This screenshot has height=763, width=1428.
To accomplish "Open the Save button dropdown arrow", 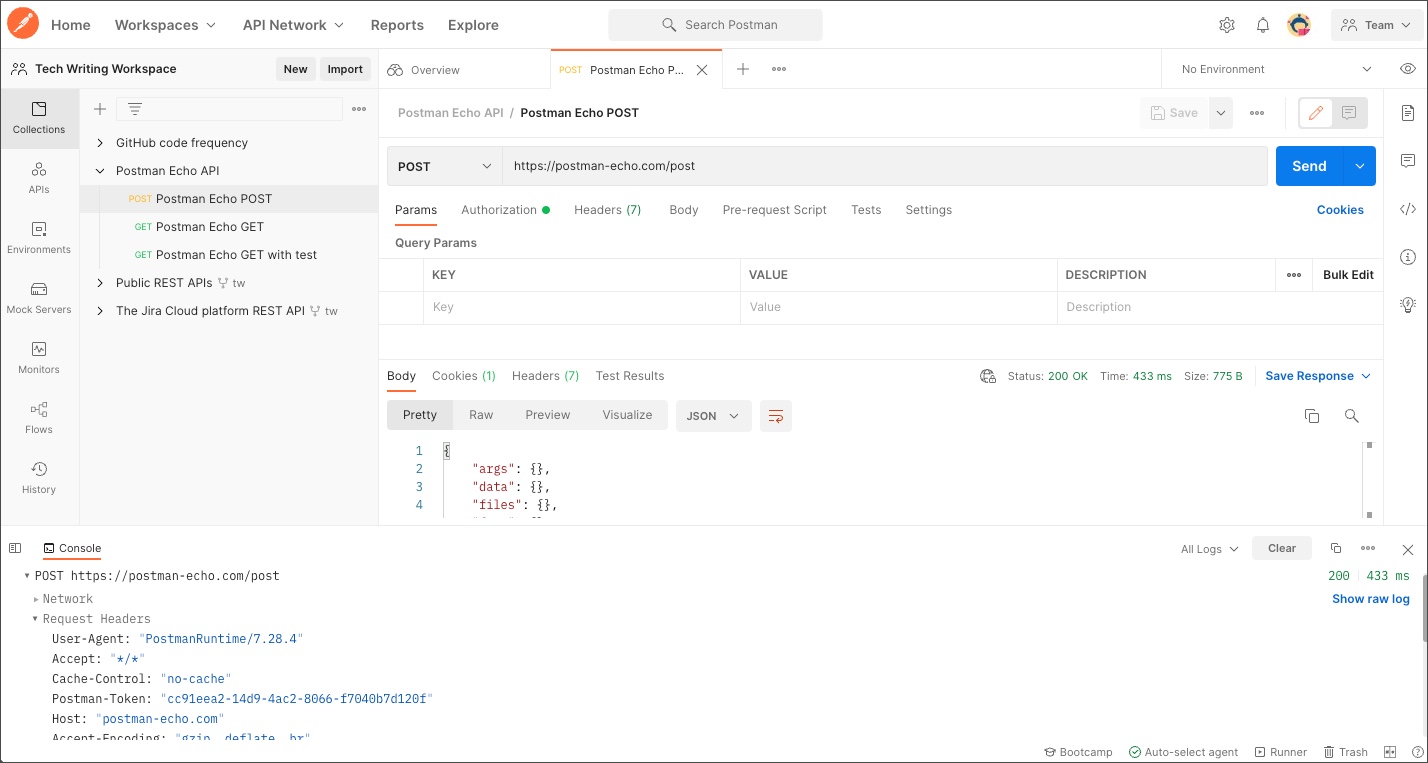I will point(1221,113).
